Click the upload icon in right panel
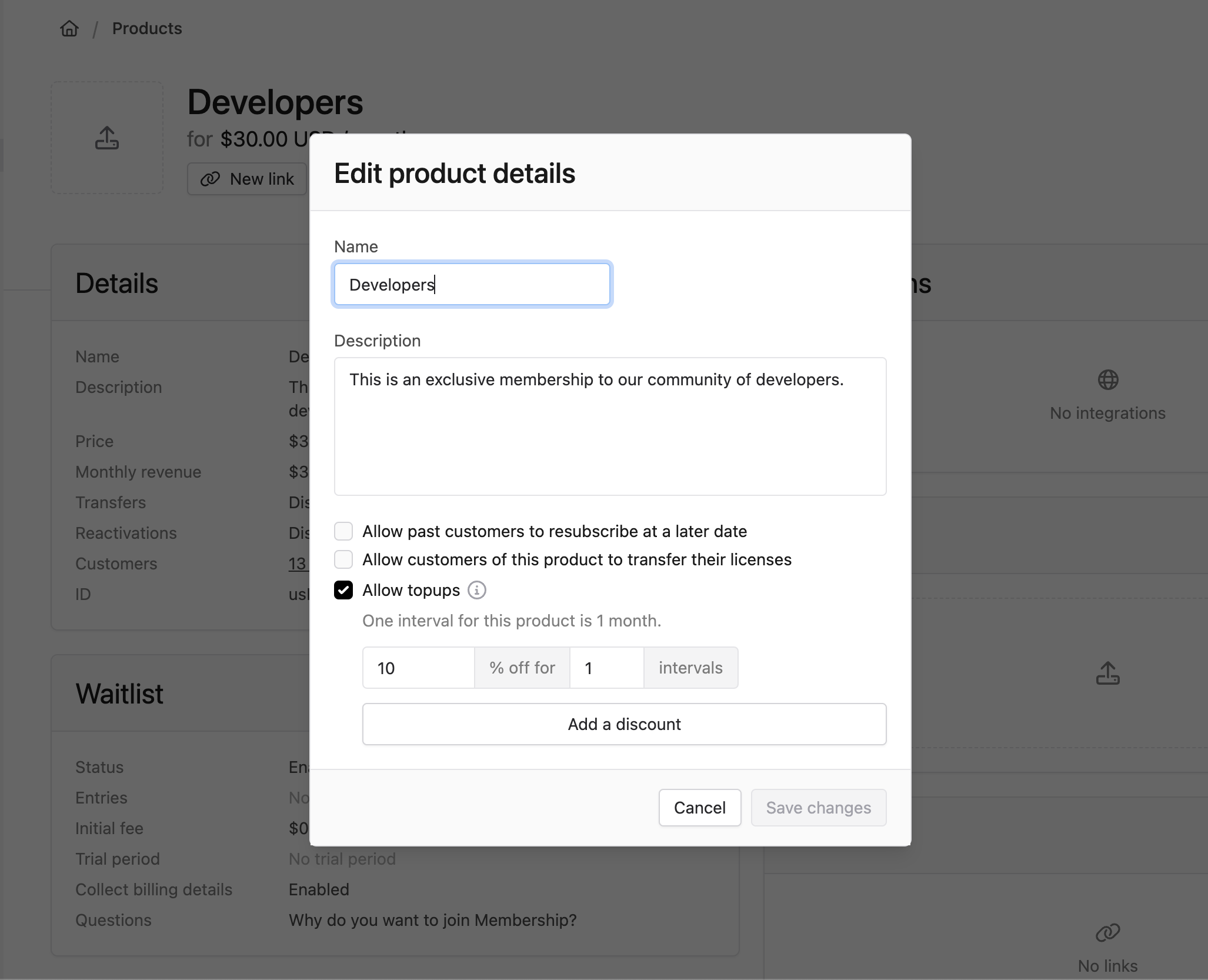 coord(1107,673)
